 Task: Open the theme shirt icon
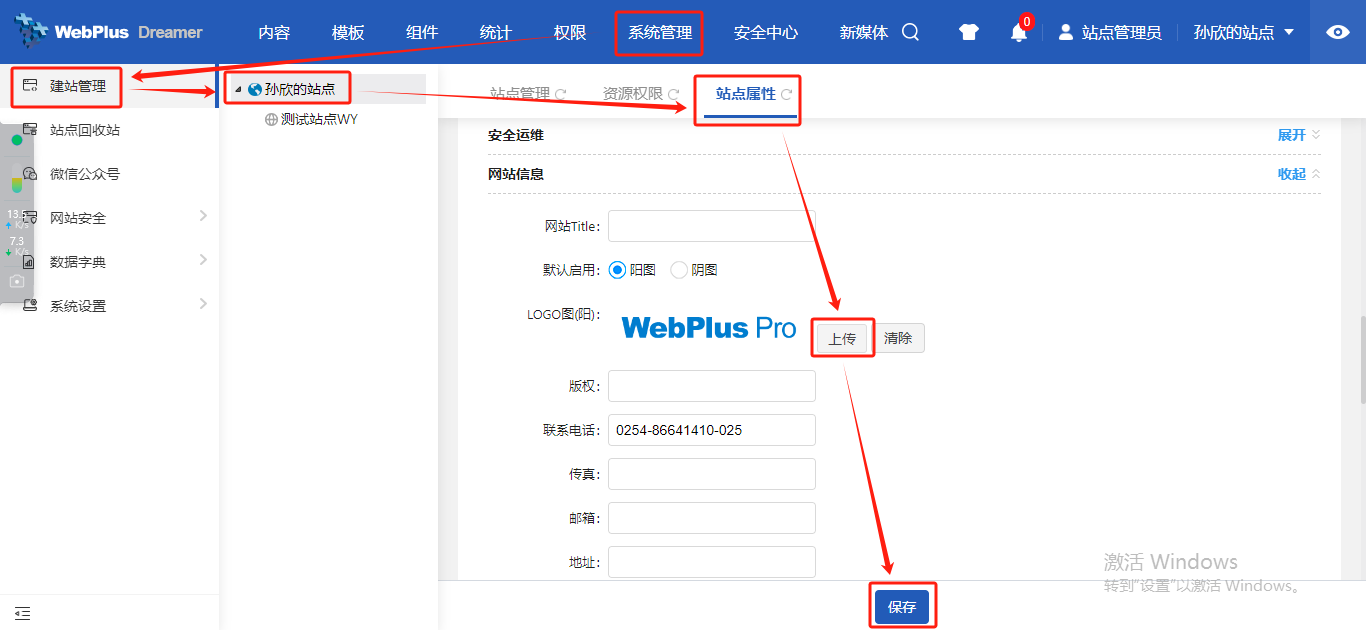pos(968,32)
